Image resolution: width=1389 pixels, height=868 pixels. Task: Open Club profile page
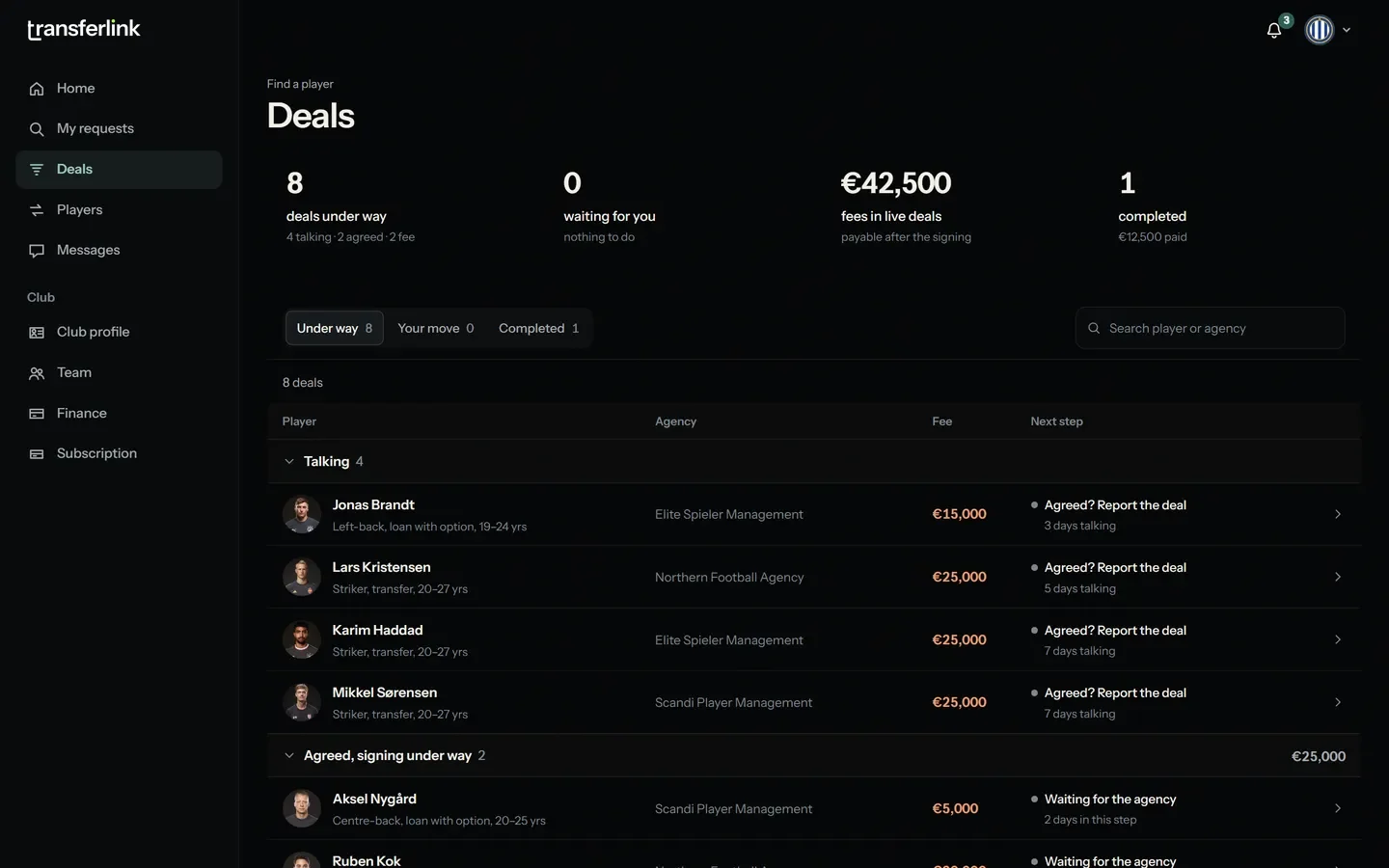tap(119, 333)
